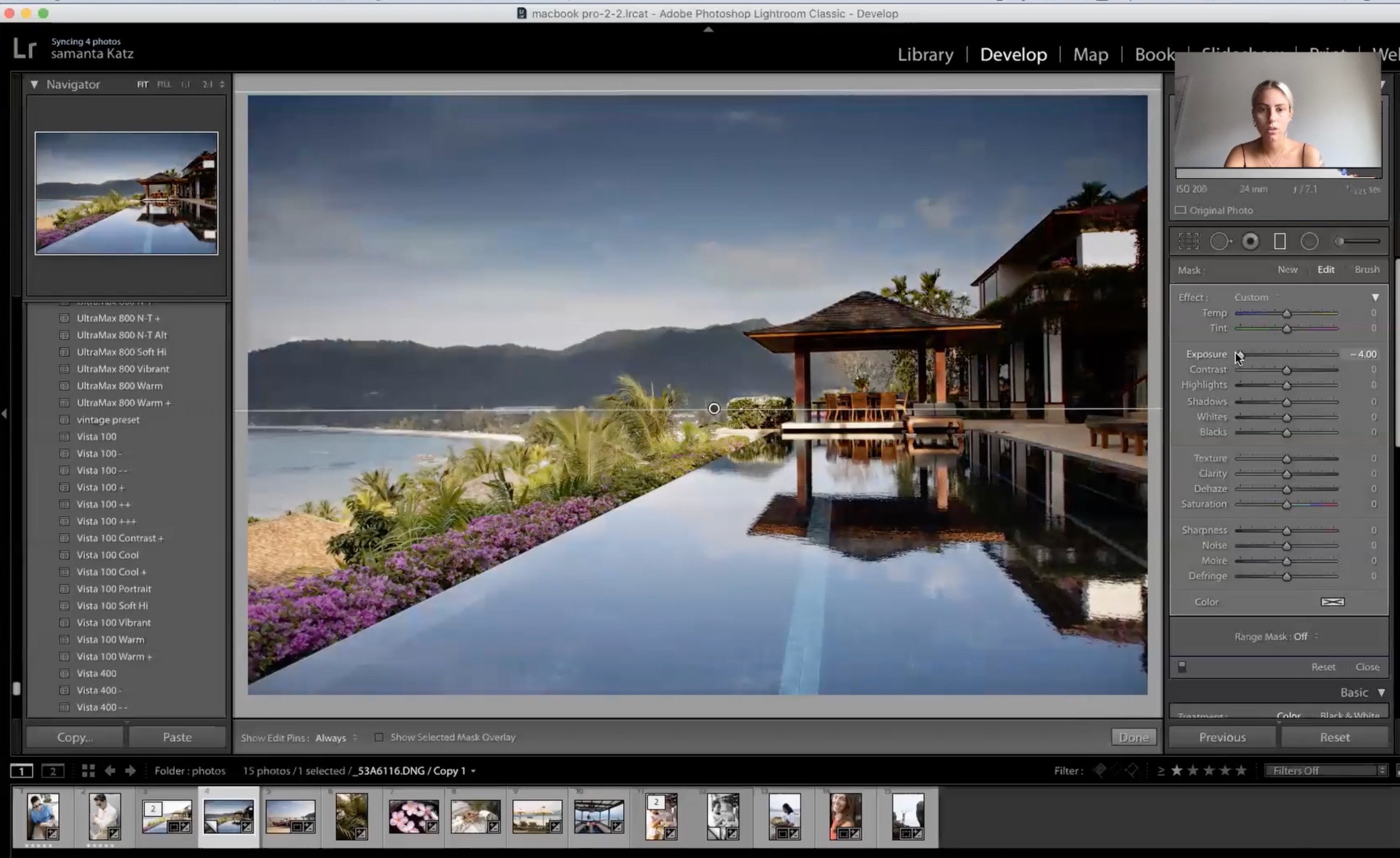The image size is (1400, 858).
Task: Open Show Edit Pins Always dropdown
Action: pyautogui.click(x=335, y=738)
